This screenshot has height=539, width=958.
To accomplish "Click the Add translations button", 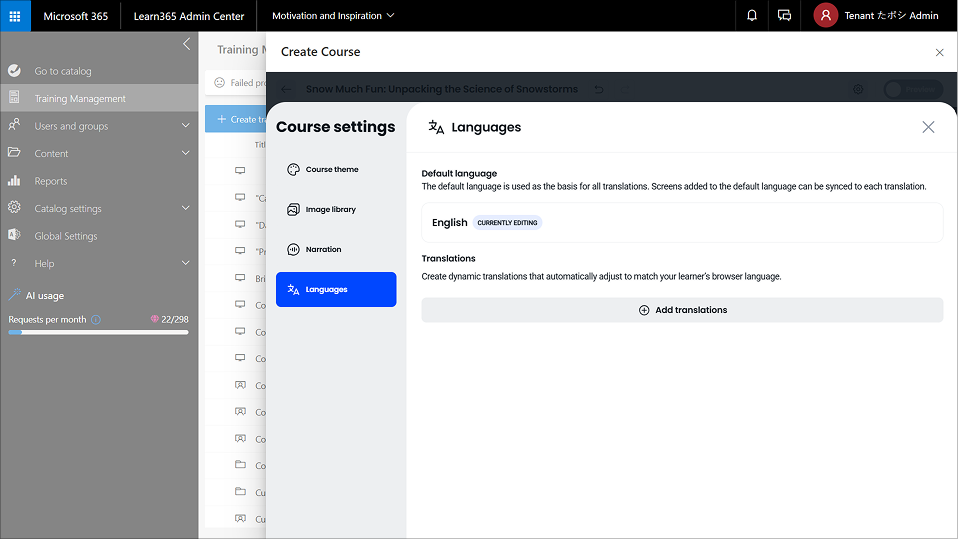I will click(x=682, y=310).
